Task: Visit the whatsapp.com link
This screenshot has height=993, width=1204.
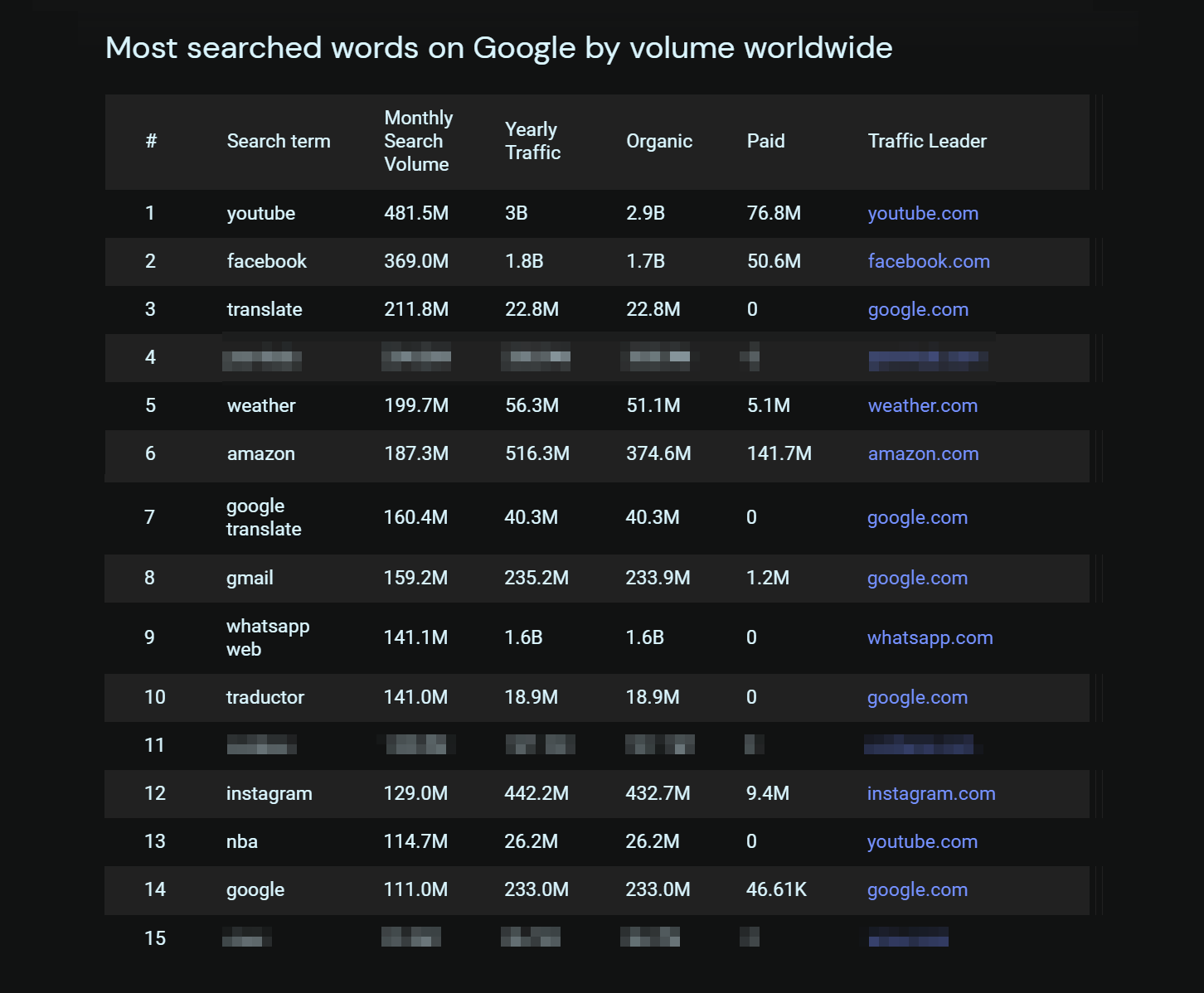Action: tap(930, 637)
